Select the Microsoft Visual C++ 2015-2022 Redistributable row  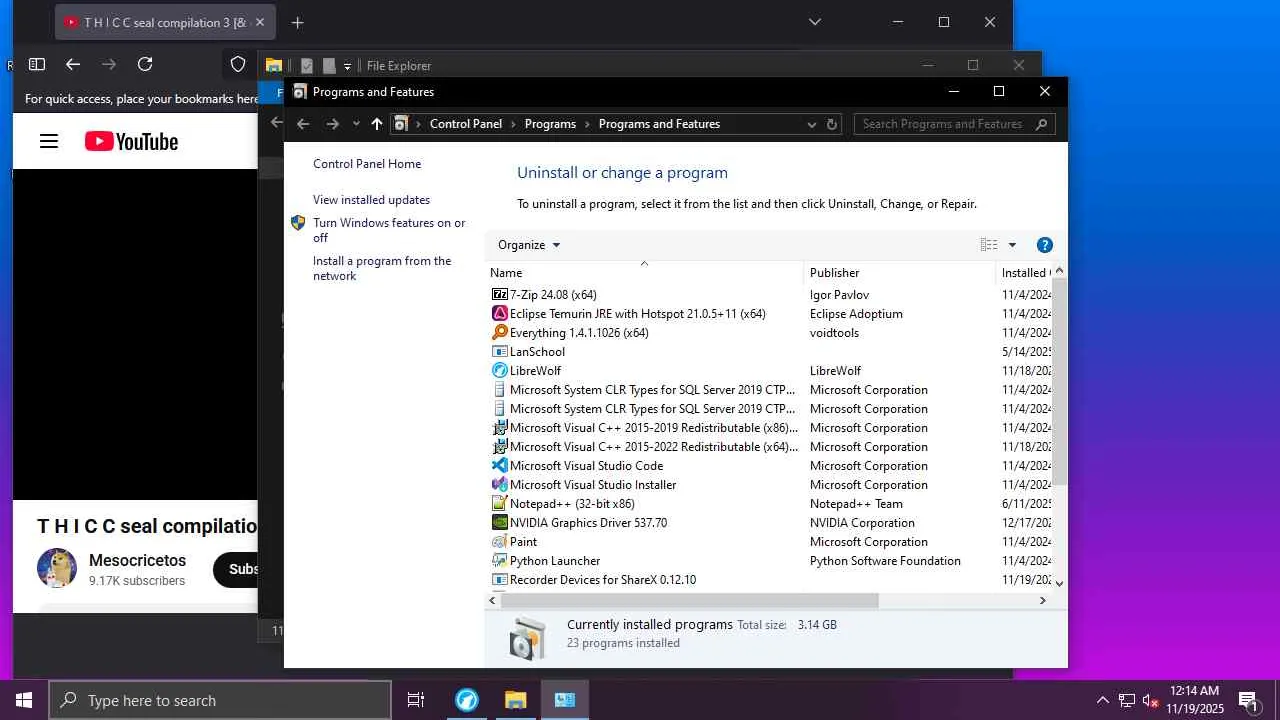click(768, 447)
